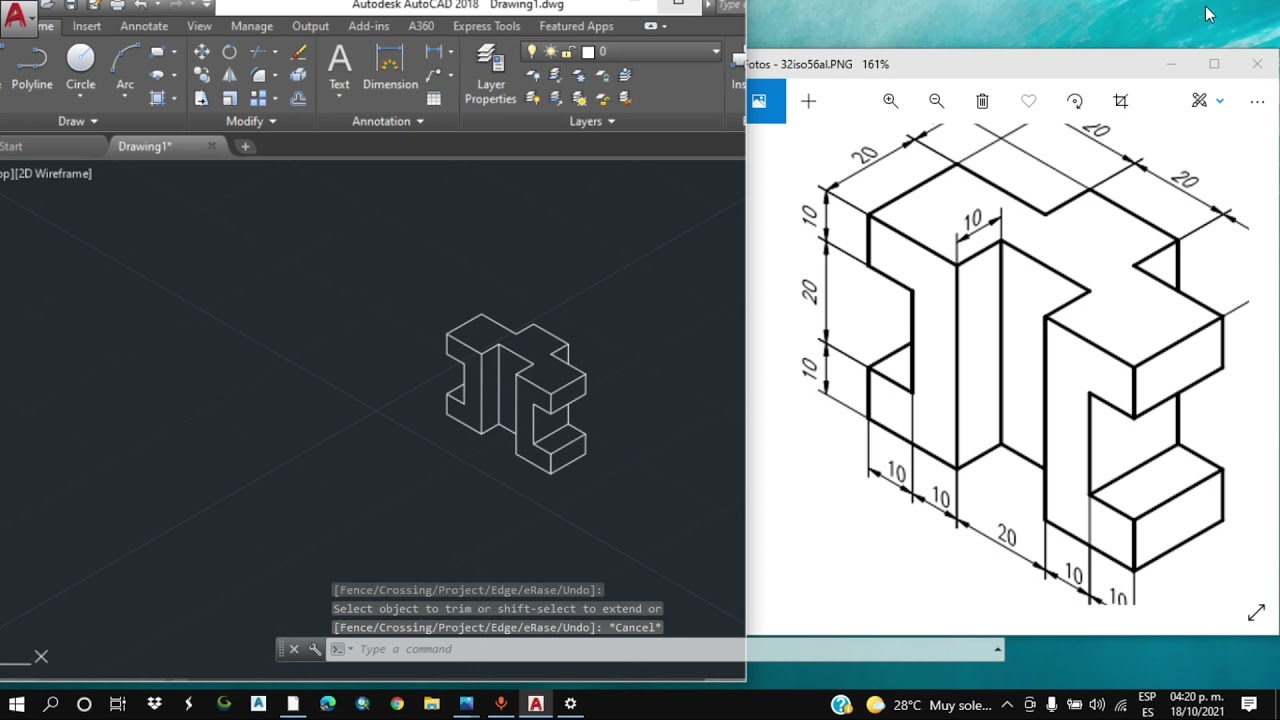The height and width of the screenshot is (720, 1280).
Task: Activate the Array tool in Modify panel
Action: (x=258, y=98)
